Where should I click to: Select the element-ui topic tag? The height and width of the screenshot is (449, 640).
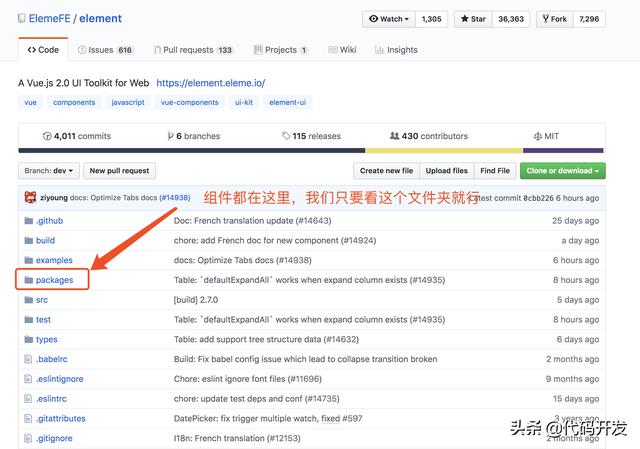(x=287, y=102)
